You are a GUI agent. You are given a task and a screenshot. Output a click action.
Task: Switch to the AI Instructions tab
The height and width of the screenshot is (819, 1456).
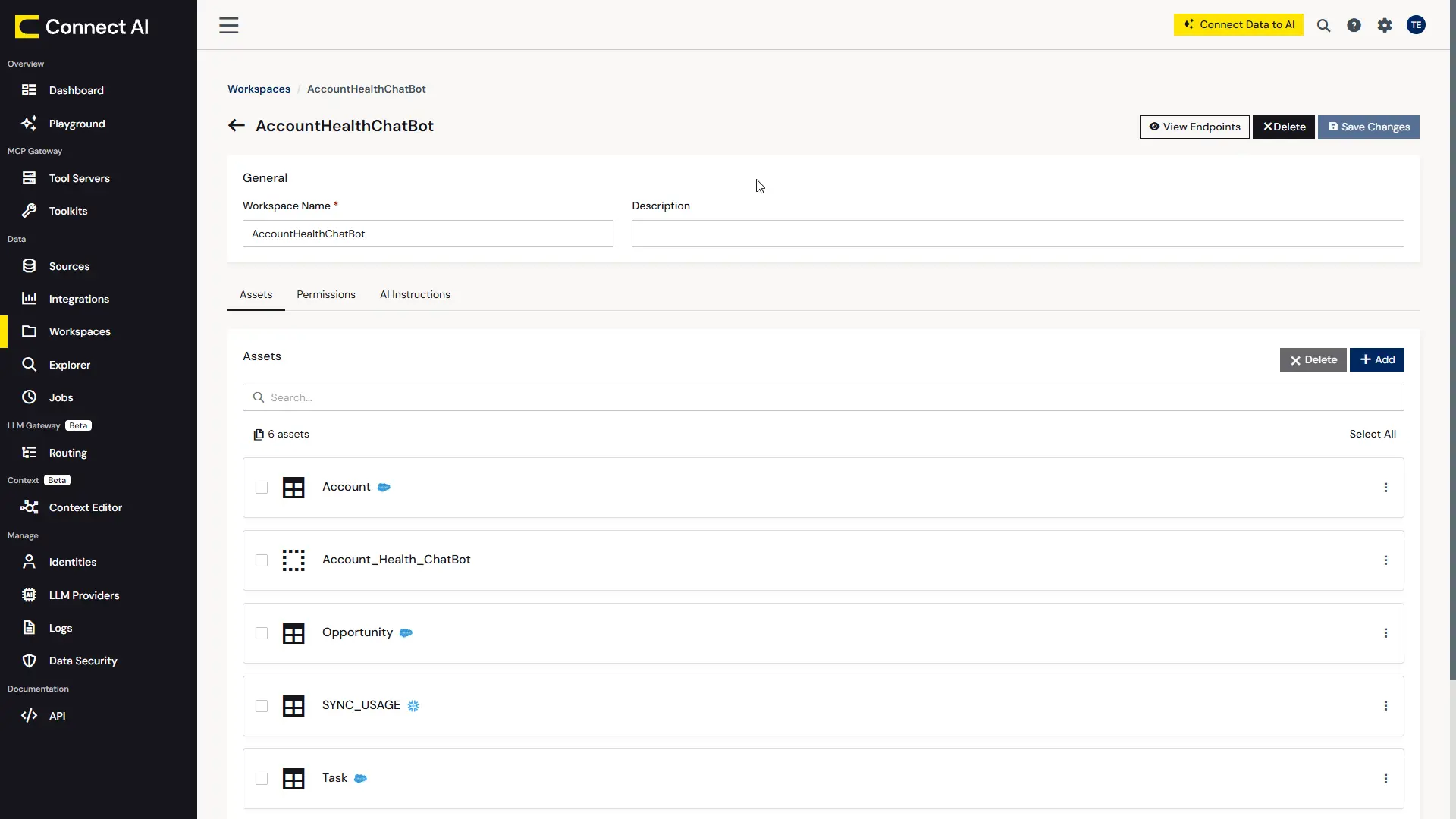click(415, 294)
